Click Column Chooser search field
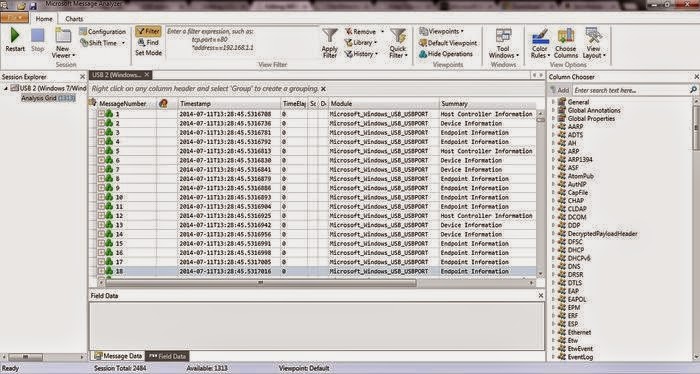The width and height of the screenshot is (700, 374). pyautogui.click(x=631, y=90)
